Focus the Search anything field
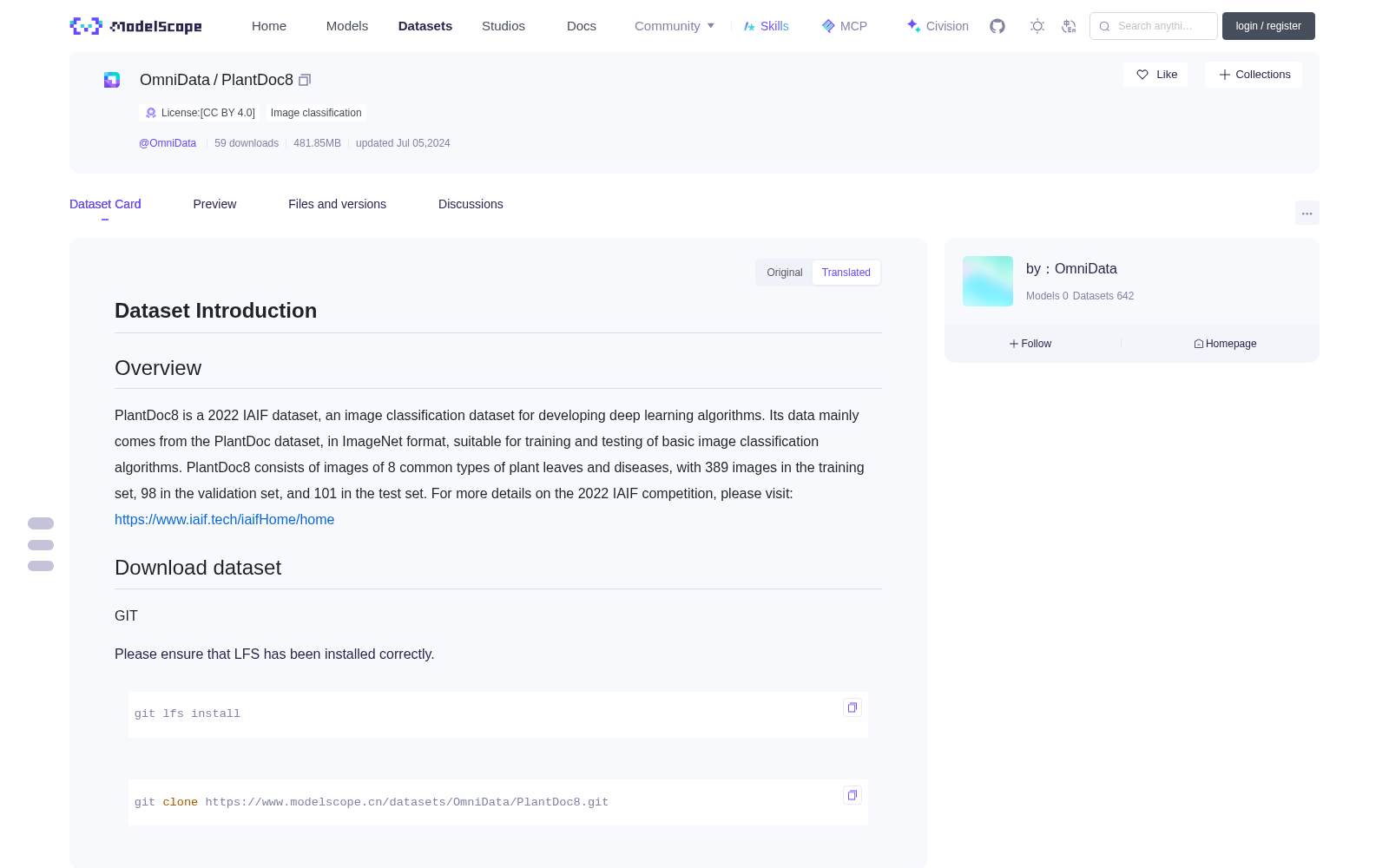 coord(1154,26)
